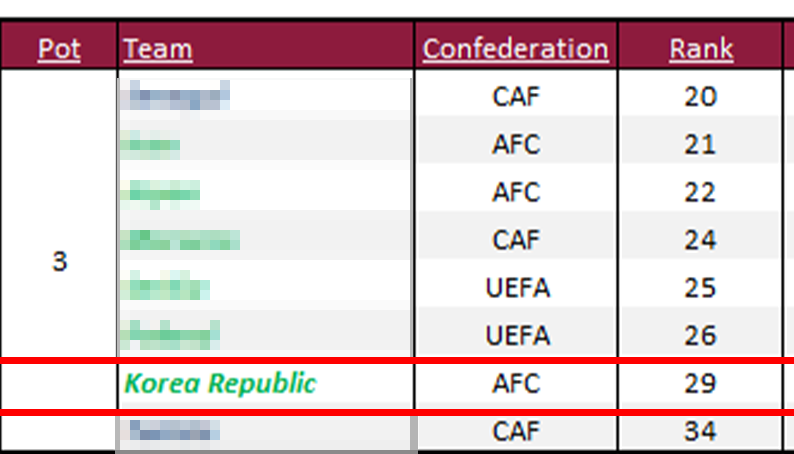Image resolution: width=794 pixels, height=454 pixels.
Task: Select AFC cell in Korea Republic row
Action: 515,383
